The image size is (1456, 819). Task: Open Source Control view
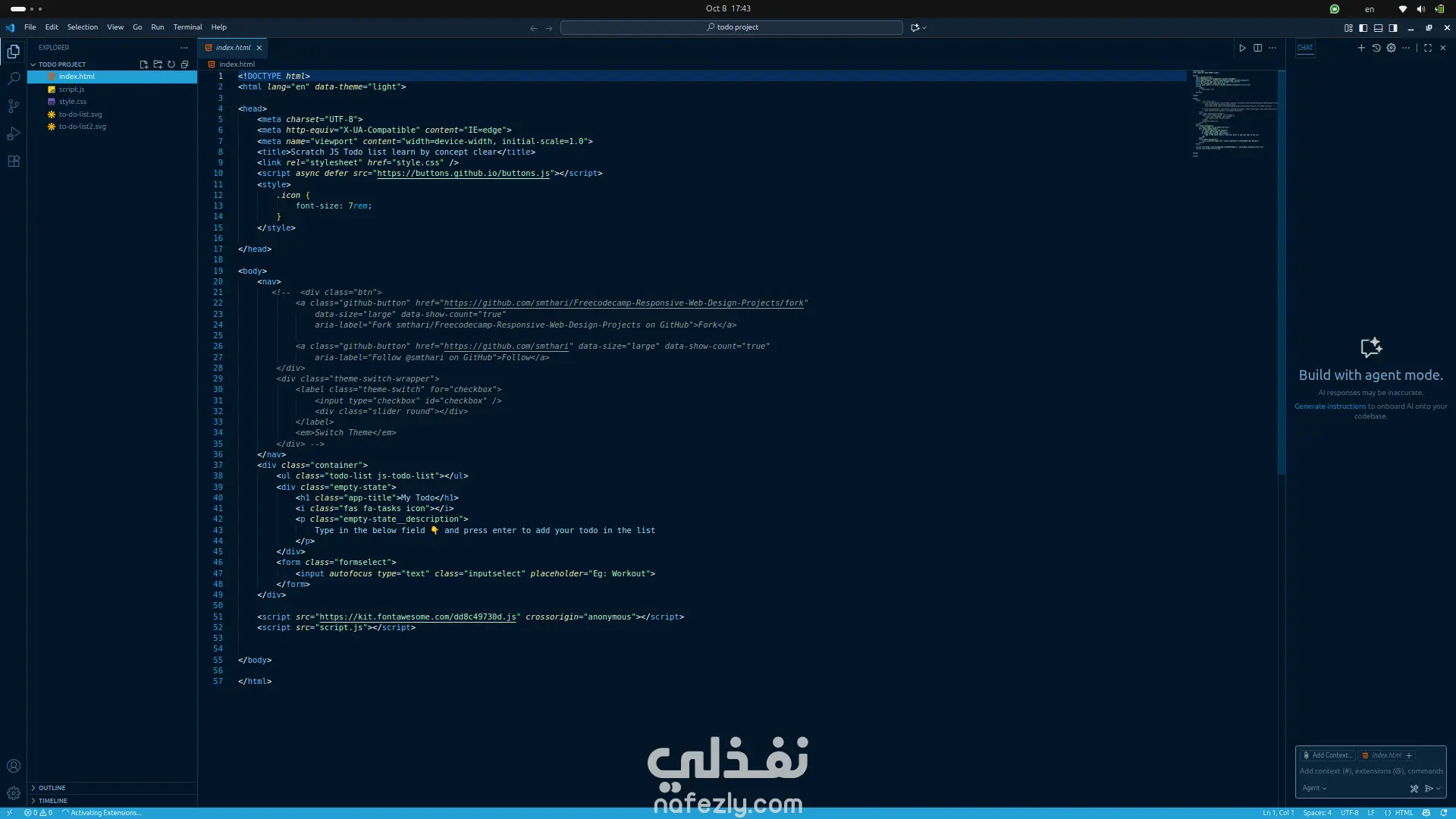click(14, 106)
